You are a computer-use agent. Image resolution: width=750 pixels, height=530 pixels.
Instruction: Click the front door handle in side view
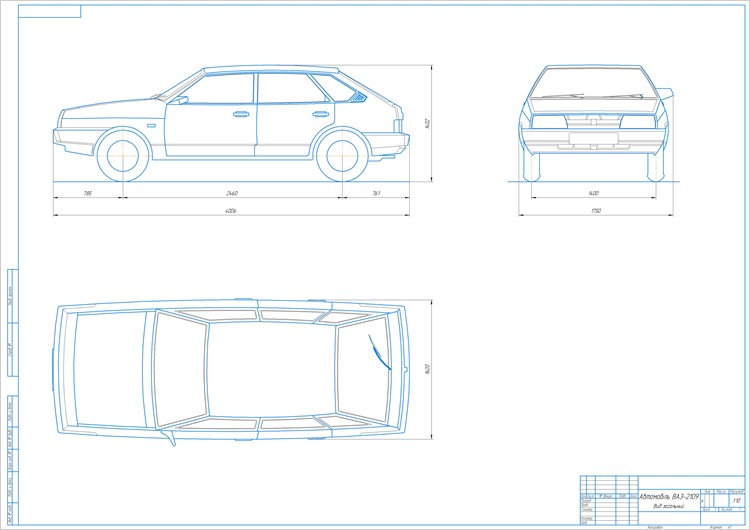coord(241,114)
